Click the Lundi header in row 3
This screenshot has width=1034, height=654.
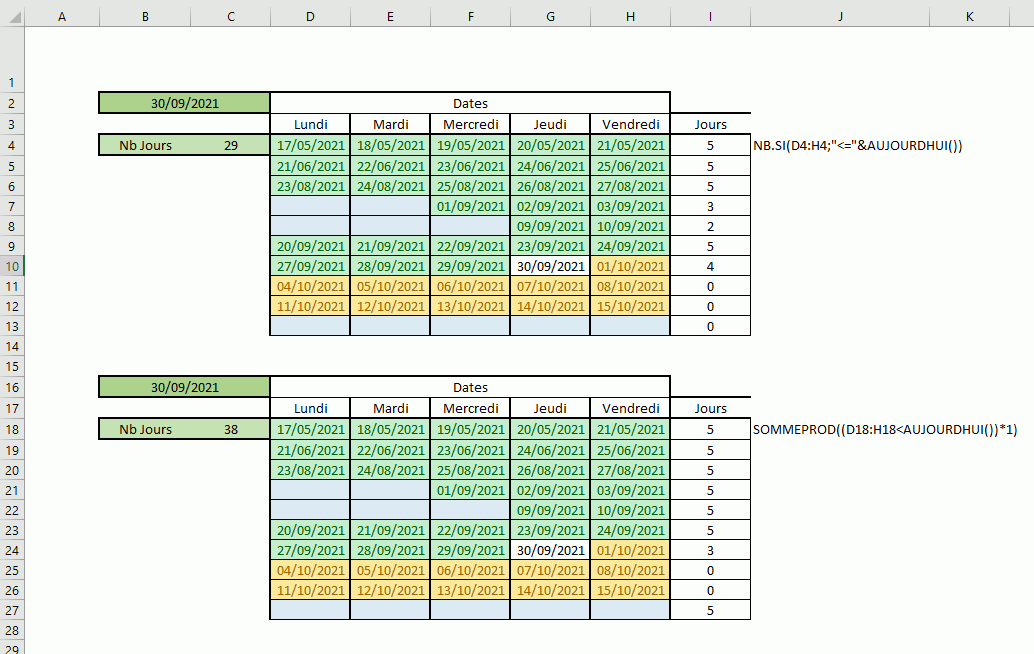point(310,124)
